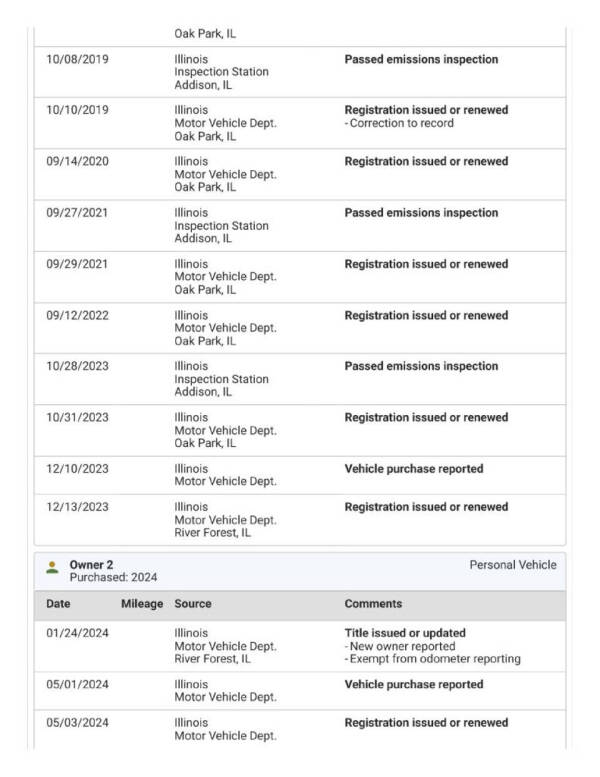This screenshot has height=777, width=600.
Task: Select the Owner 2 heading text
Action: pos(91,565)
